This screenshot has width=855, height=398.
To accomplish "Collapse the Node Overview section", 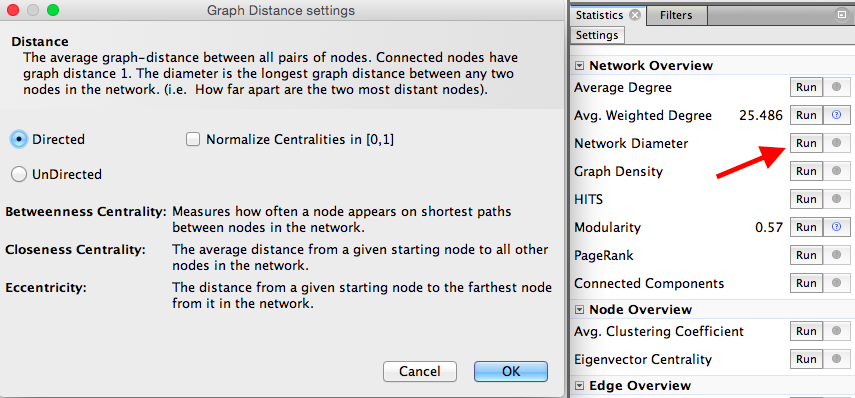I will (579, 310).
